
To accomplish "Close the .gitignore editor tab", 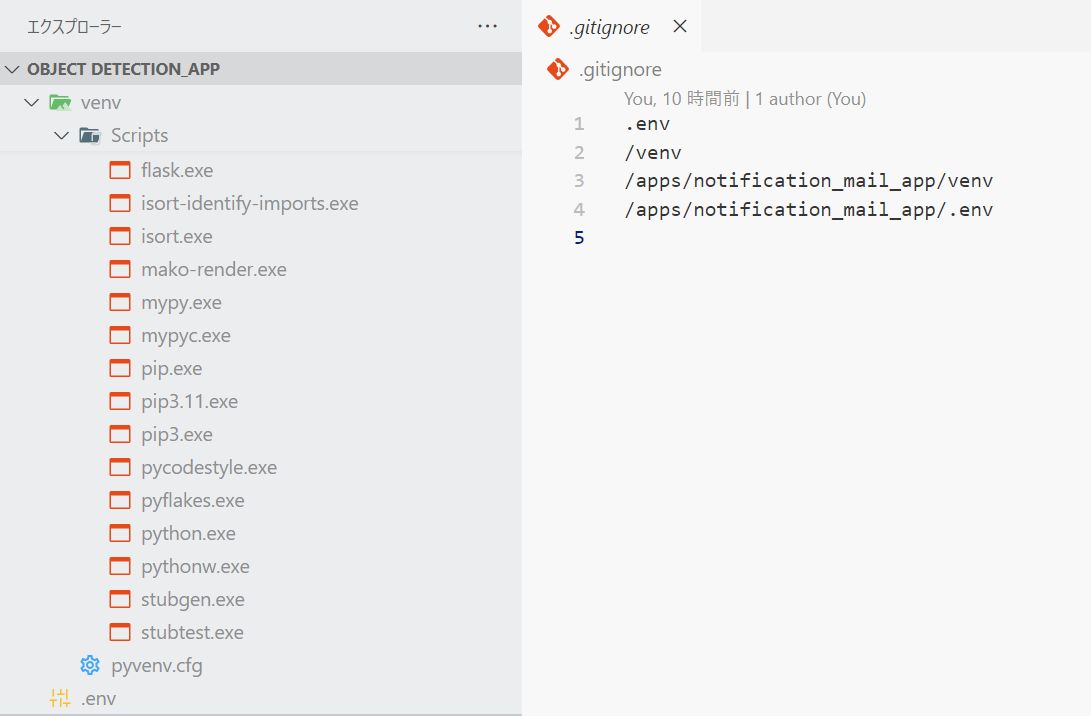I will pyautogui.click(x=680, y=26).
